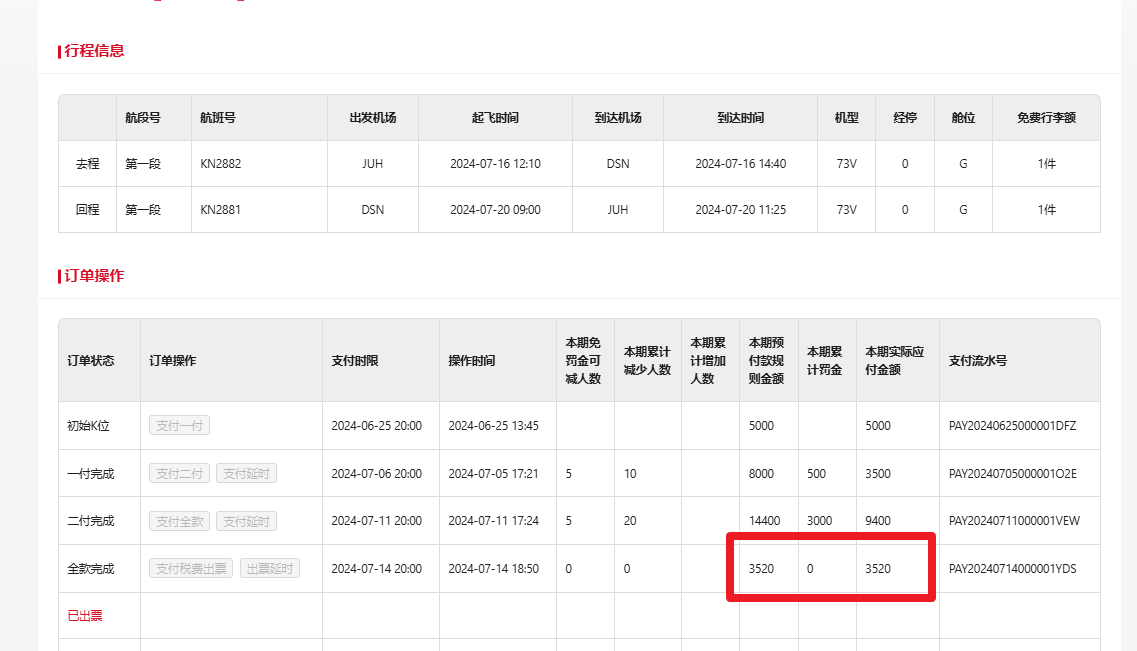Click 支付延时 in the 二付完成 row
This screenshot has height=651, width=1137.
pos(246,521)
